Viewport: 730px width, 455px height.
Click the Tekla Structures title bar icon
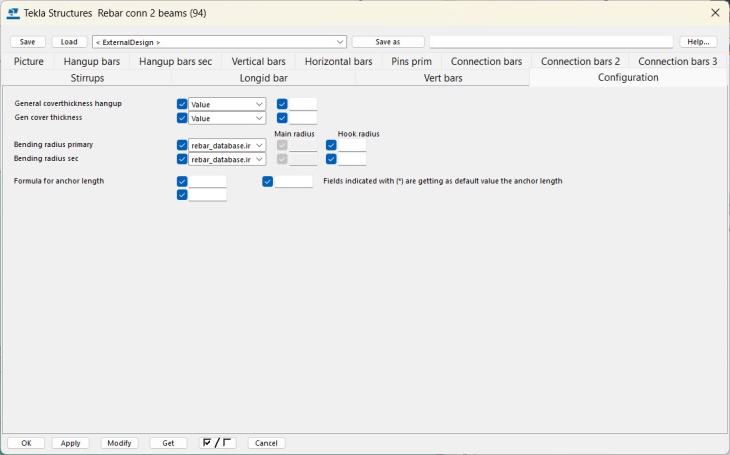click(13, 13)
